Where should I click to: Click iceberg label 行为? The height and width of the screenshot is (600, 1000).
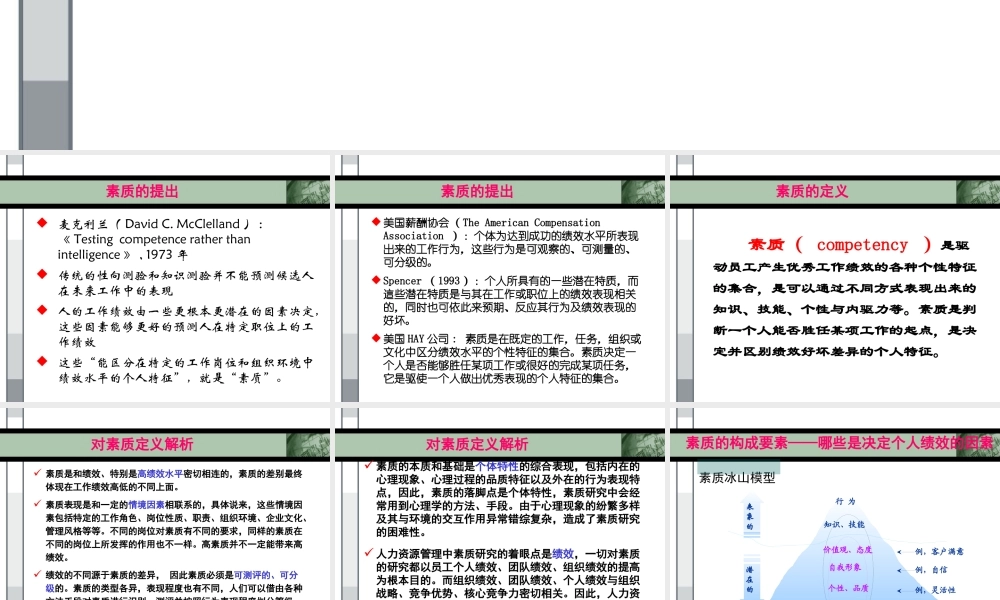pyautogui.click(x=846, y=501)
